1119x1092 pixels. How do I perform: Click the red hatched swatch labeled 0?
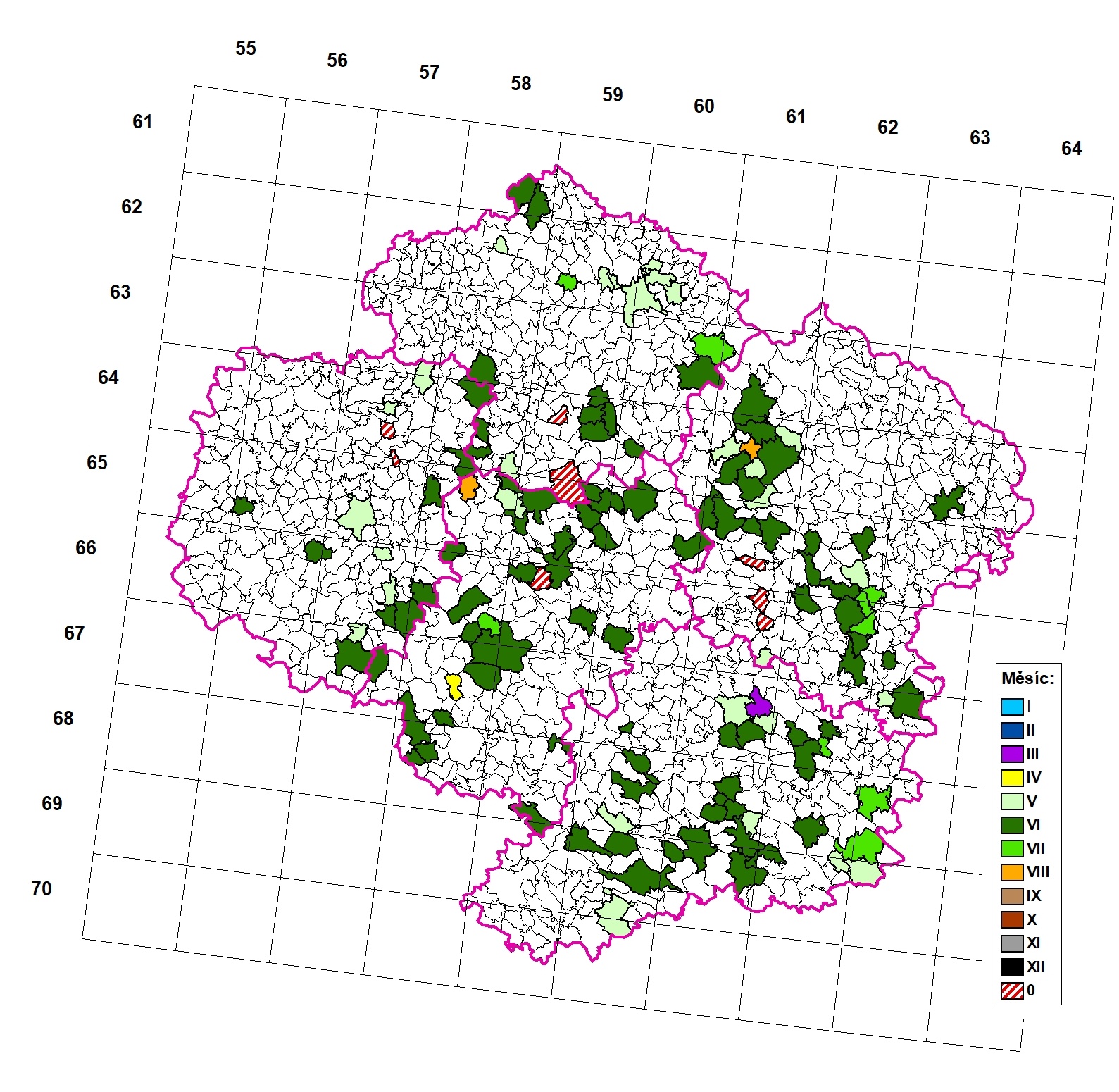pos(1012,991)
